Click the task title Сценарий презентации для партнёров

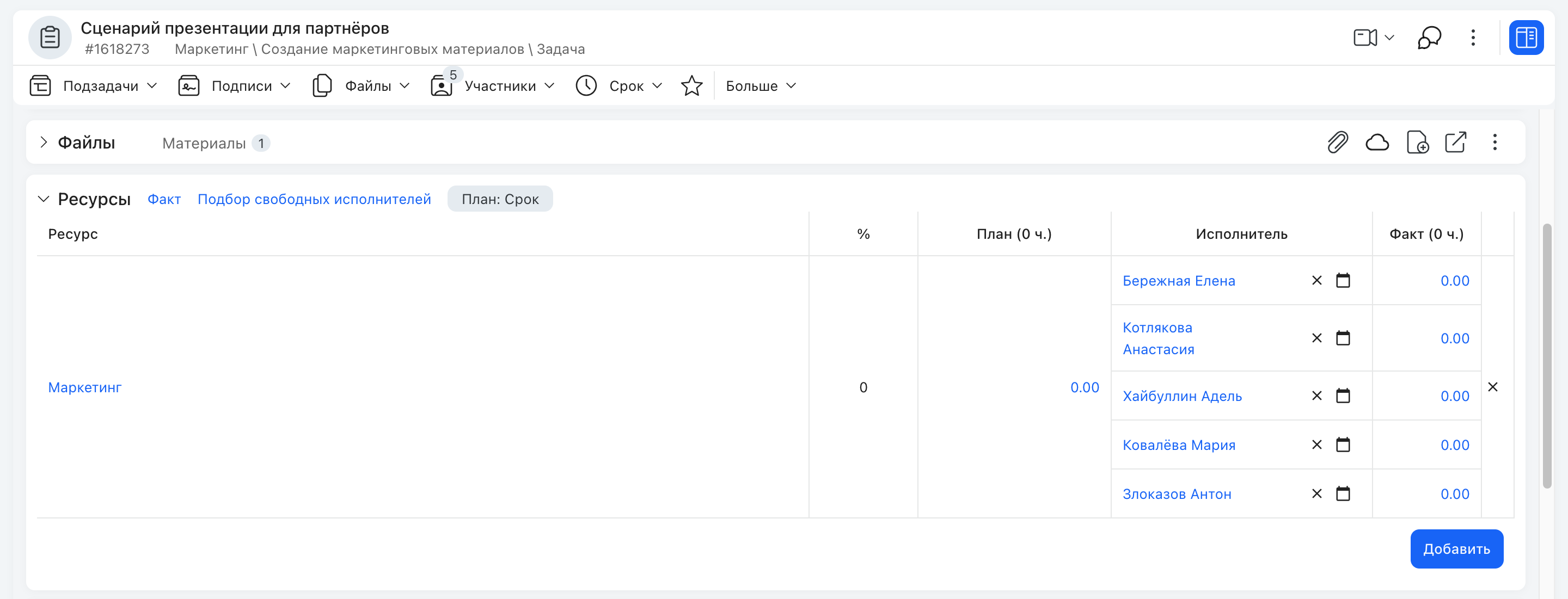tap(235, 28)
